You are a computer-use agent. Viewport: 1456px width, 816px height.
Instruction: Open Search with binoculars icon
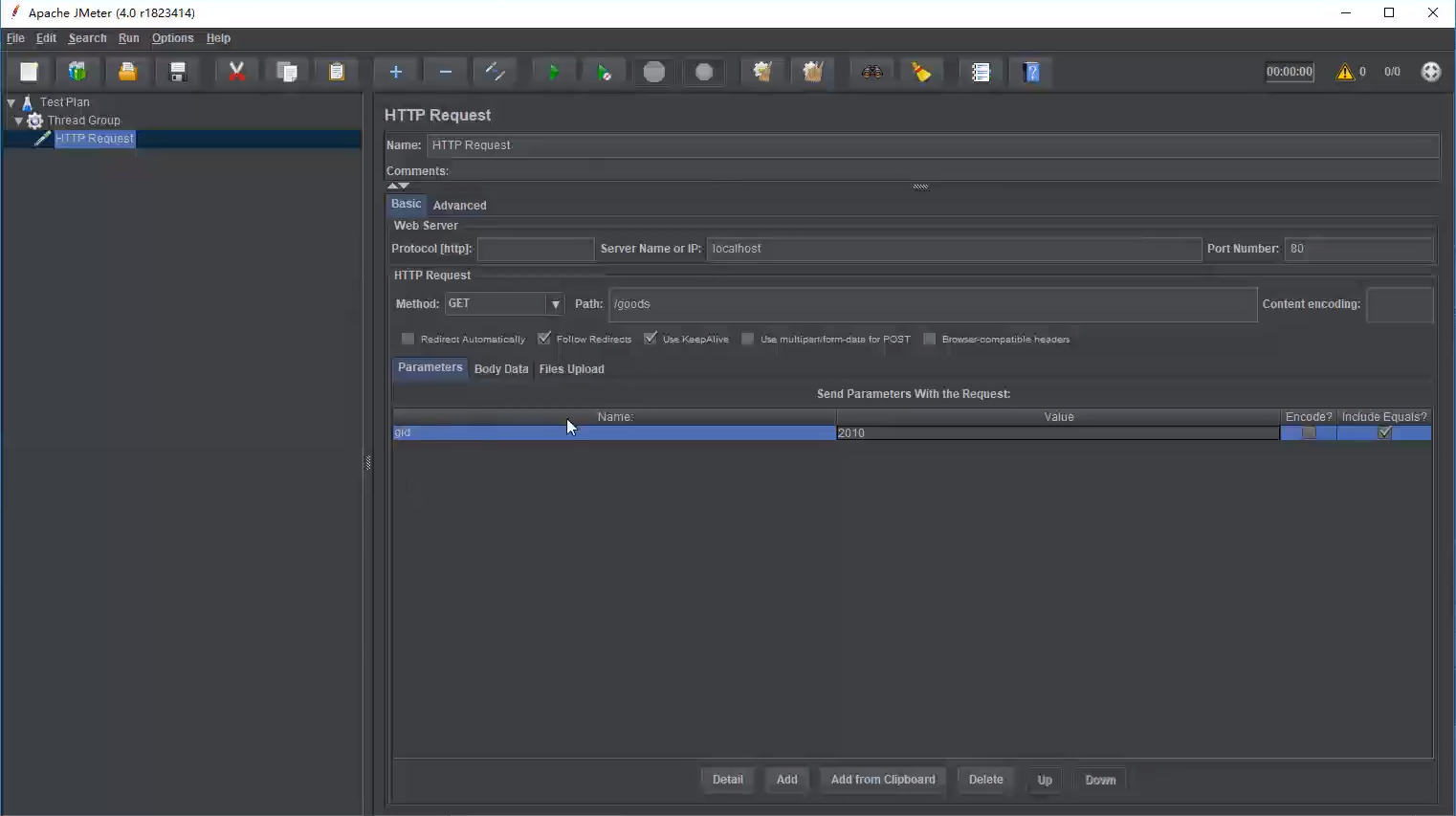coord(871,72)
